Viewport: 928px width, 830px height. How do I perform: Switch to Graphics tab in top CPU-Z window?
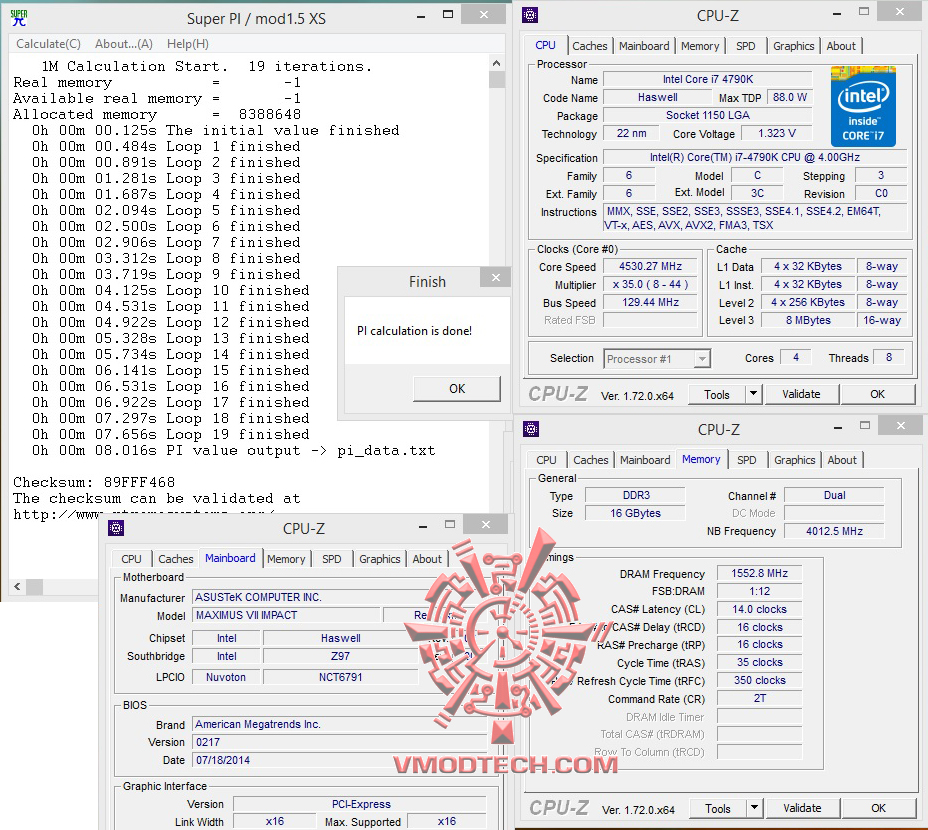794,46
